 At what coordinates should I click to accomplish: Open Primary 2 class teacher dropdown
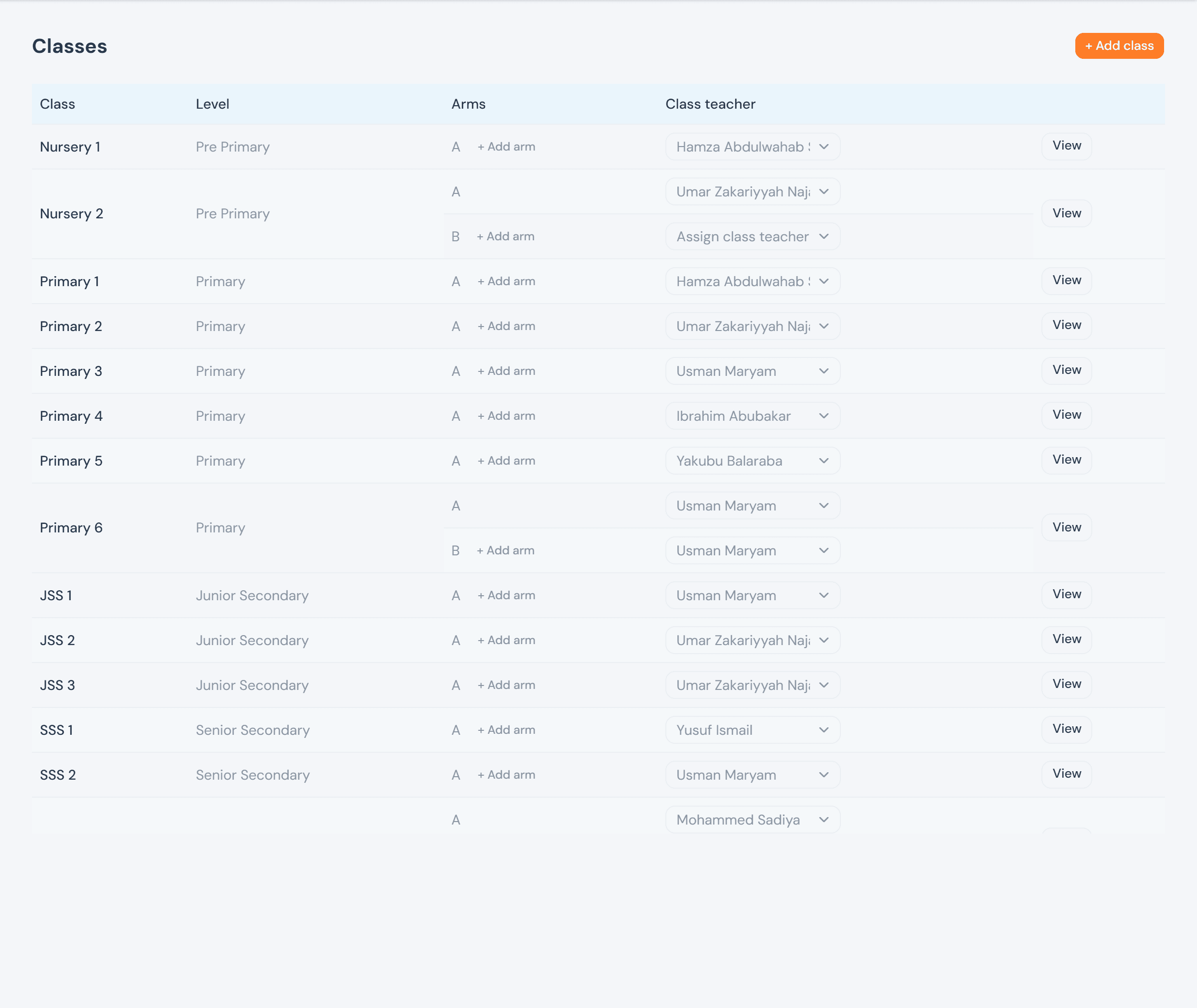[752, 327]
